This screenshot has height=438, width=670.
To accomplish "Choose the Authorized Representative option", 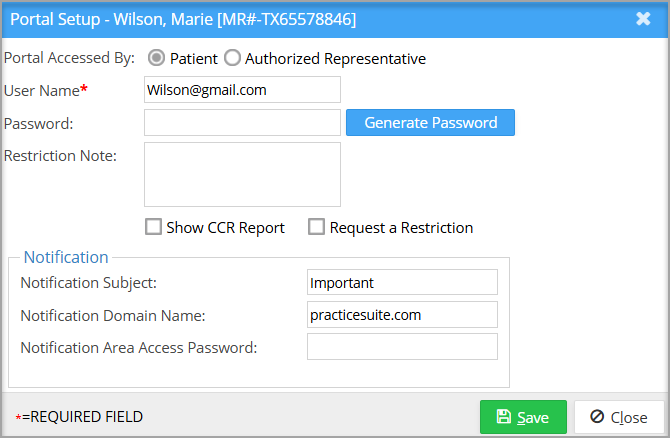I will point(232,59).
